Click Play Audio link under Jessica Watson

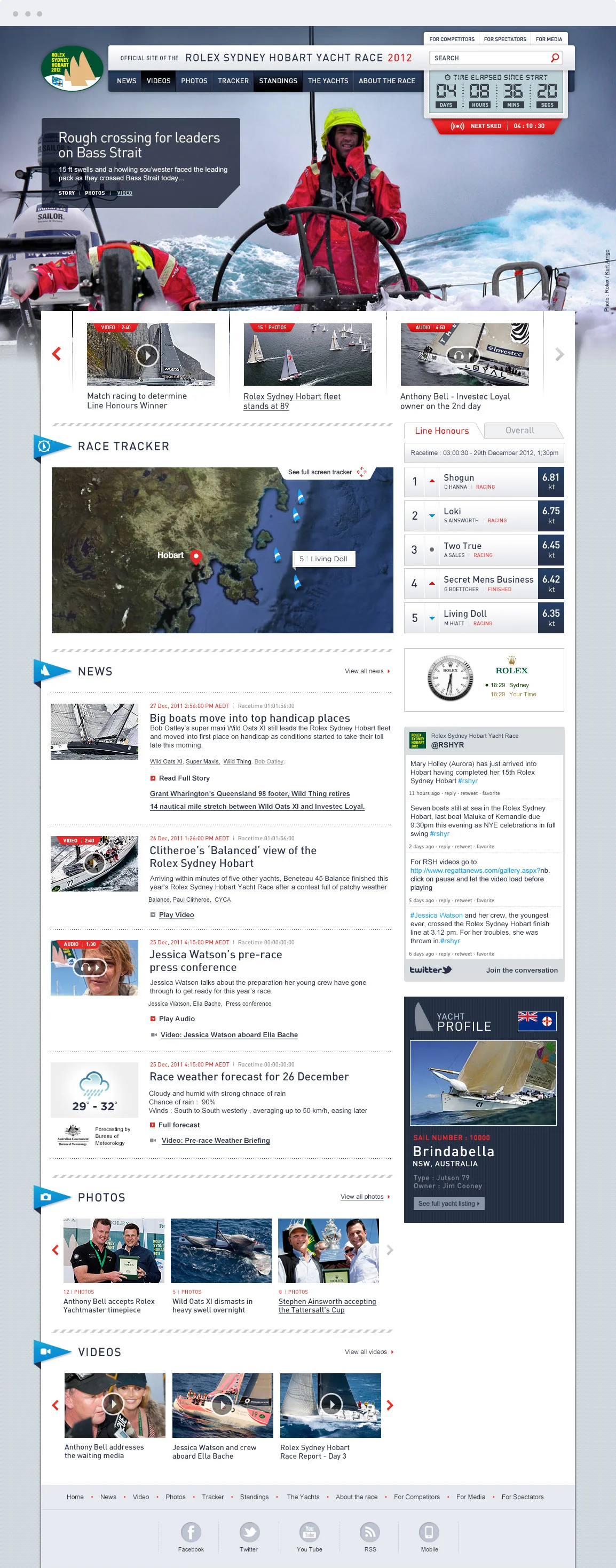(177, 1019)
